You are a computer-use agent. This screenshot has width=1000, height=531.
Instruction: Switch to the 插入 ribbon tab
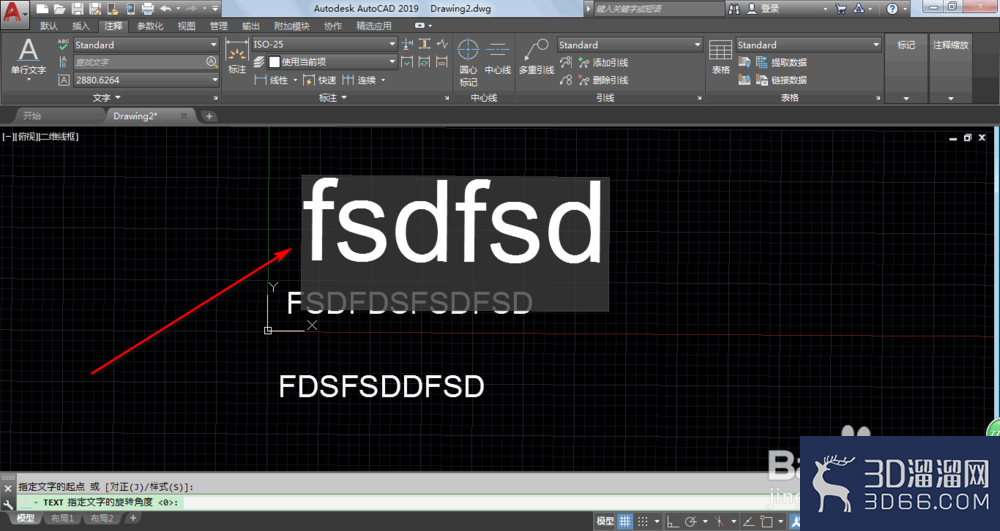point(81,26)
